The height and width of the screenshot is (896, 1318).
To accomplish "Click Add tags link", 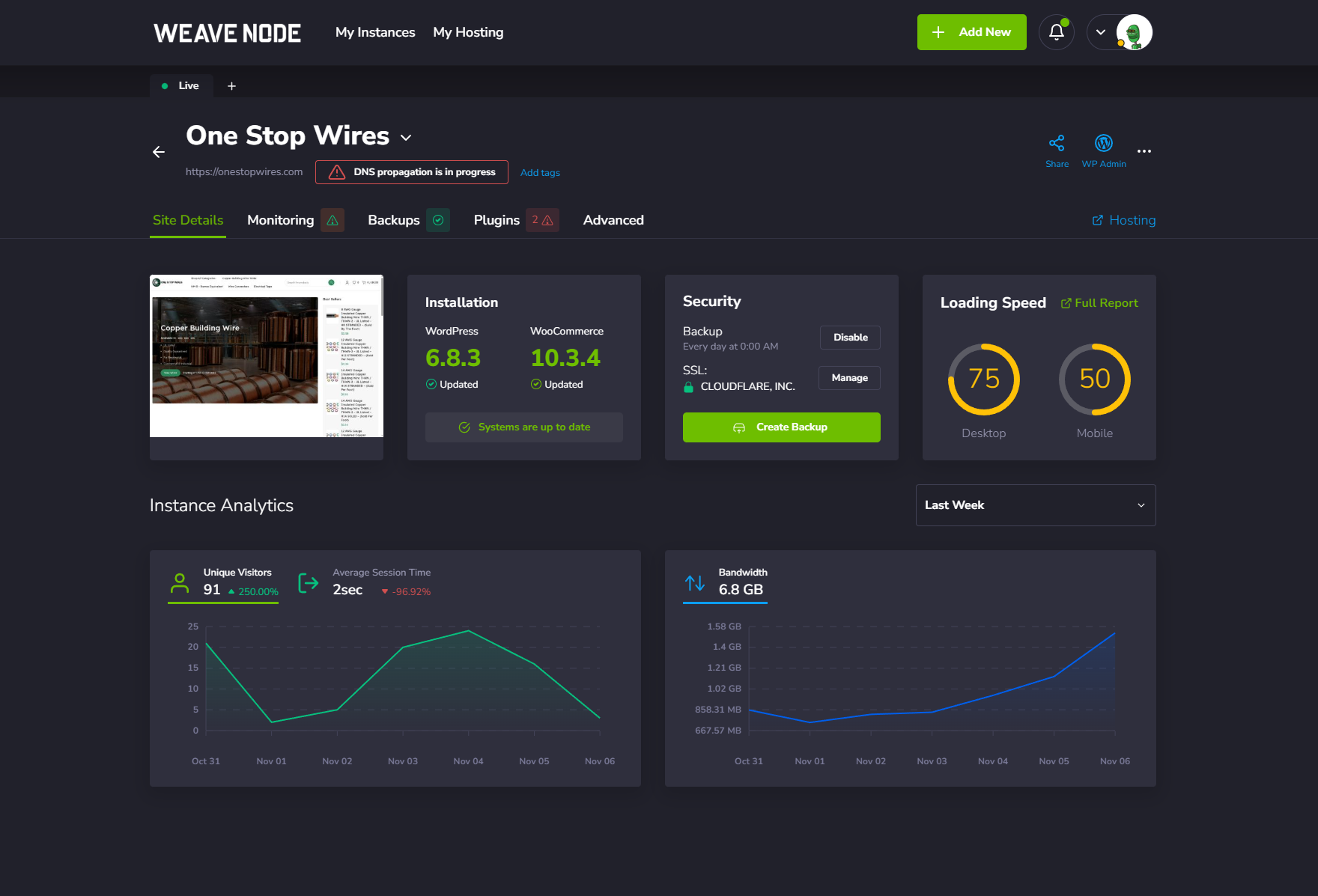I will pyautogui.click(x=540, y=172).
